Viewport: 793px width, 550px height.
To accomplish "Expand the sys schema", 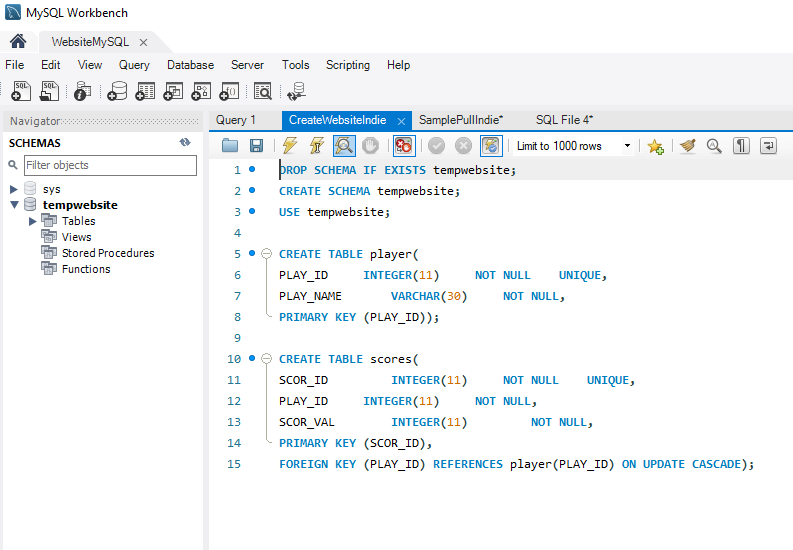I will click(14, 189).
